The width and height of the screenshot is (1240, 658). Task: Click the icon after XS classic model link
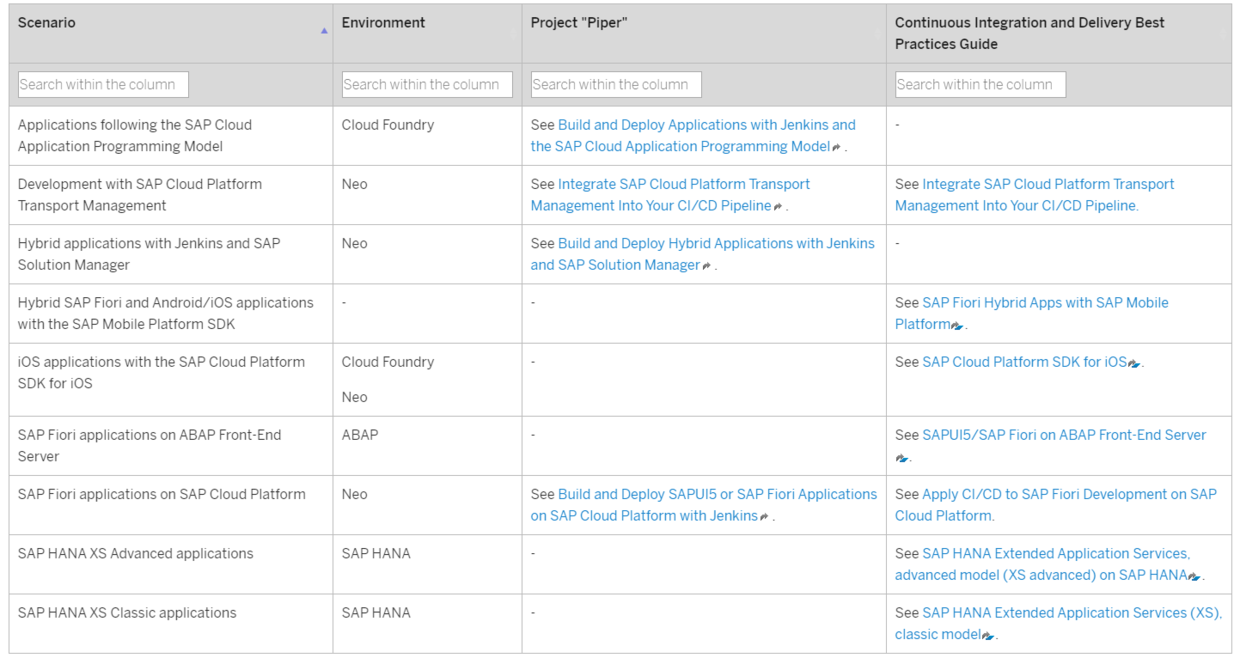point(988,635)
